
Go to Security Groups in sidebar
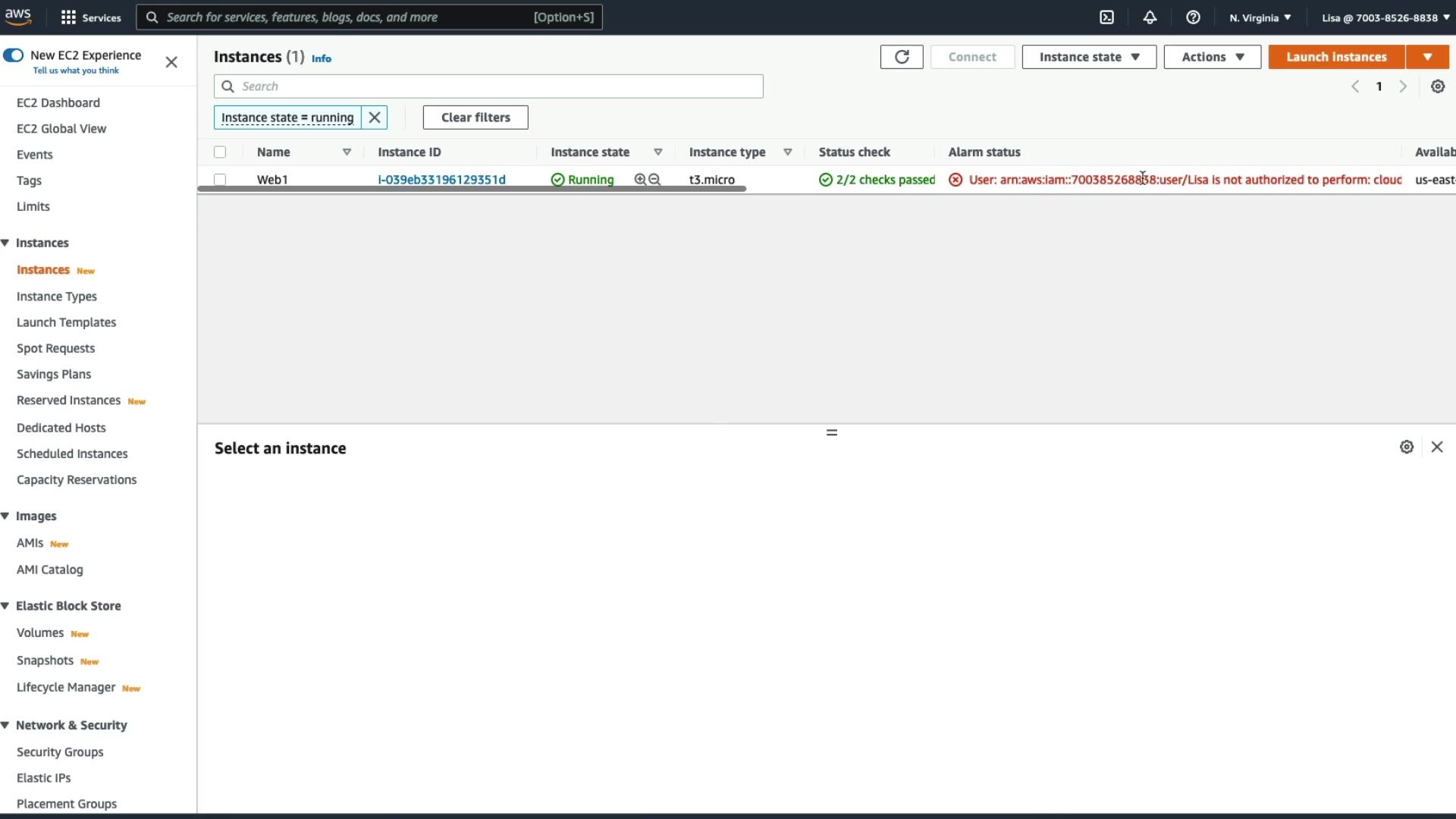pos(60,752)
